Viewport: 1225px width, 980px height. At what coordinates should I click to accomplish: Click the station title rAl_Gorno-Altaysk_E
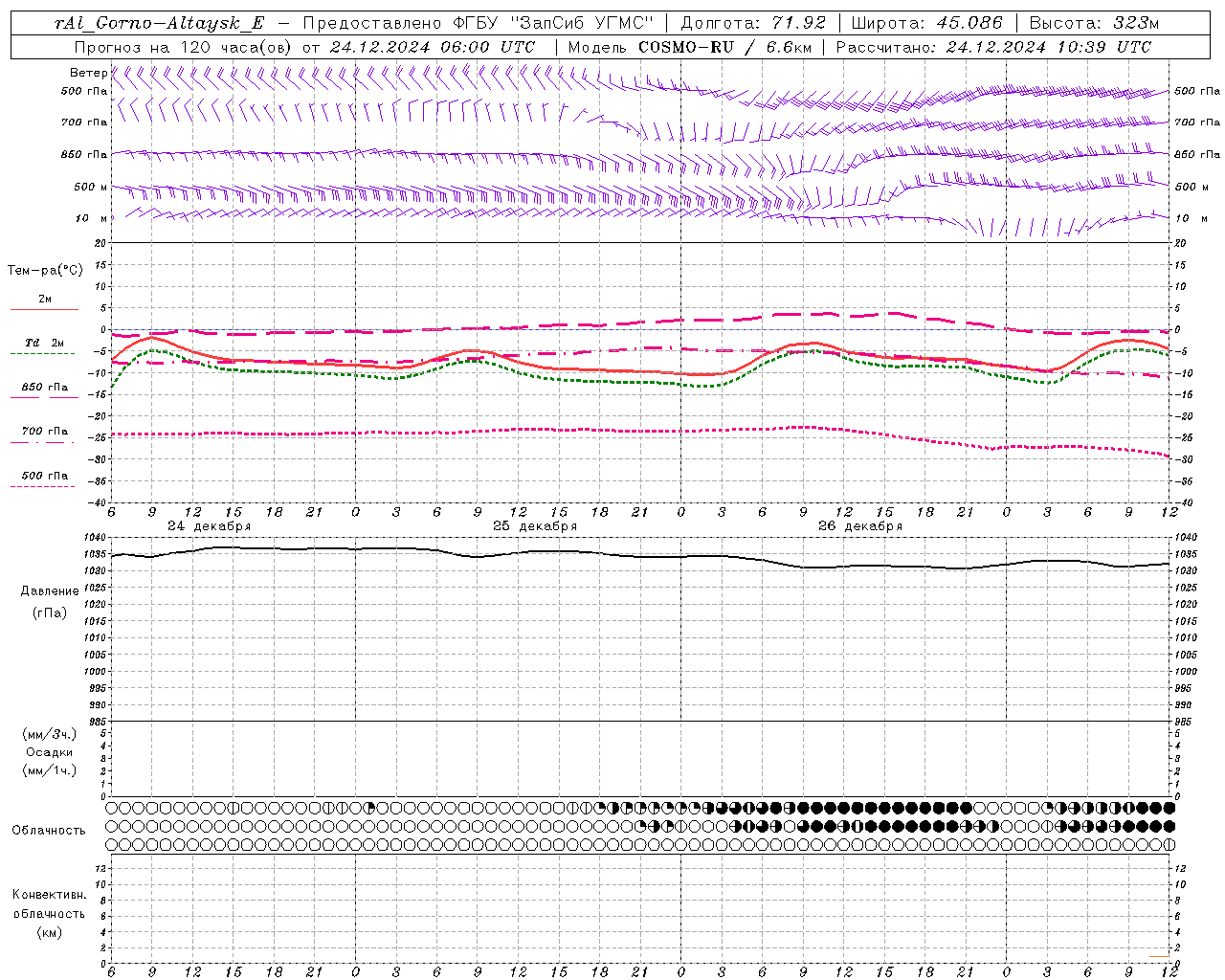(159, 24)
